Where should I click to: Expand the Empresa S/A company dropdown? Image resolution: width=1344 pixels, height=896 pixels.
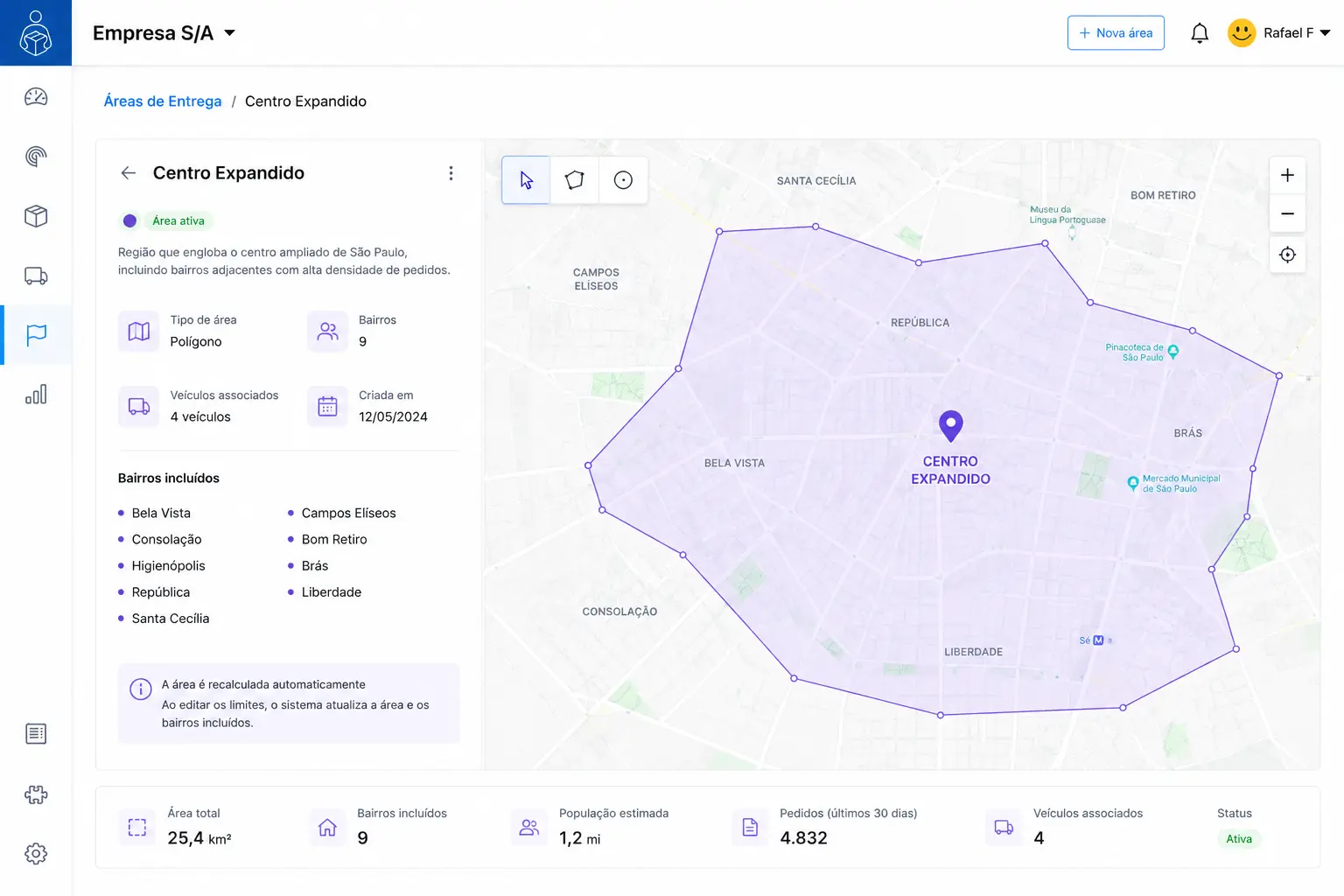point(164,33)
